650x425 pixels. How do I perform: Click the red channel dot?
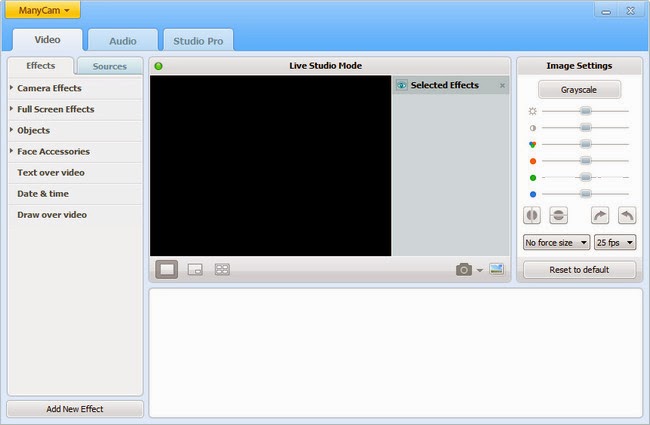coord(533,161)
